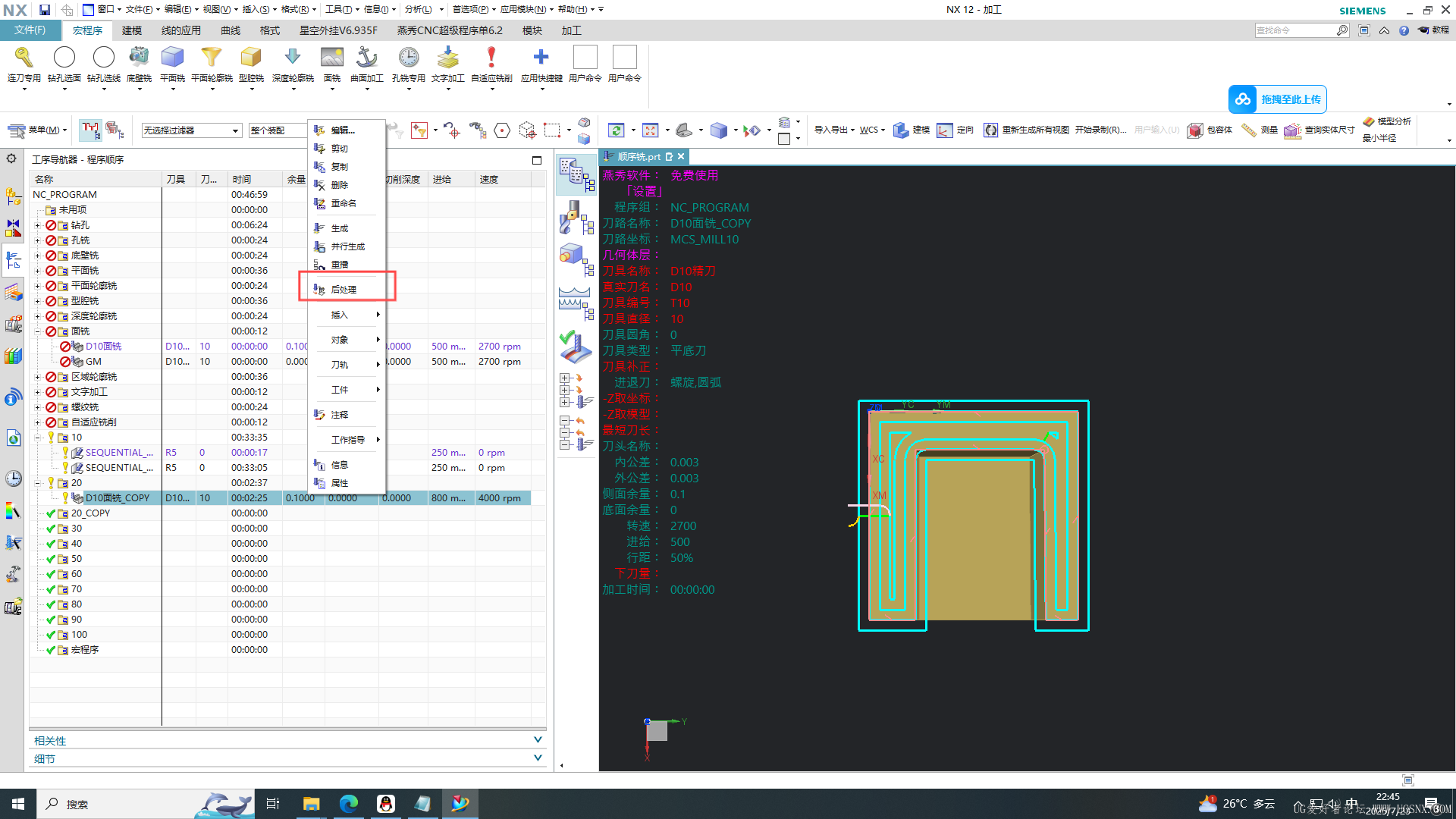Click the 测量 ruler tool
Image resolution: width=1456 pixels, height=819 pixels.
(1260, 130)
